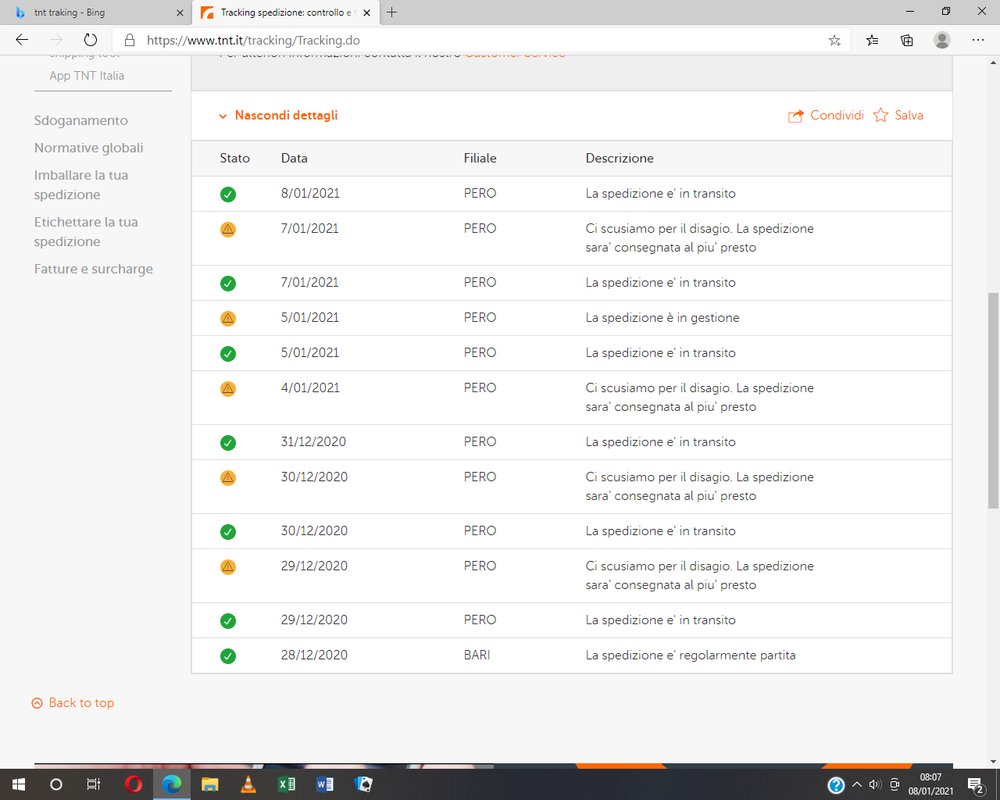Image resolution: width=1000 pixels, height=800 pixels.
Task: Open Task View on the taskbar
Action: (x=93, y=784)
